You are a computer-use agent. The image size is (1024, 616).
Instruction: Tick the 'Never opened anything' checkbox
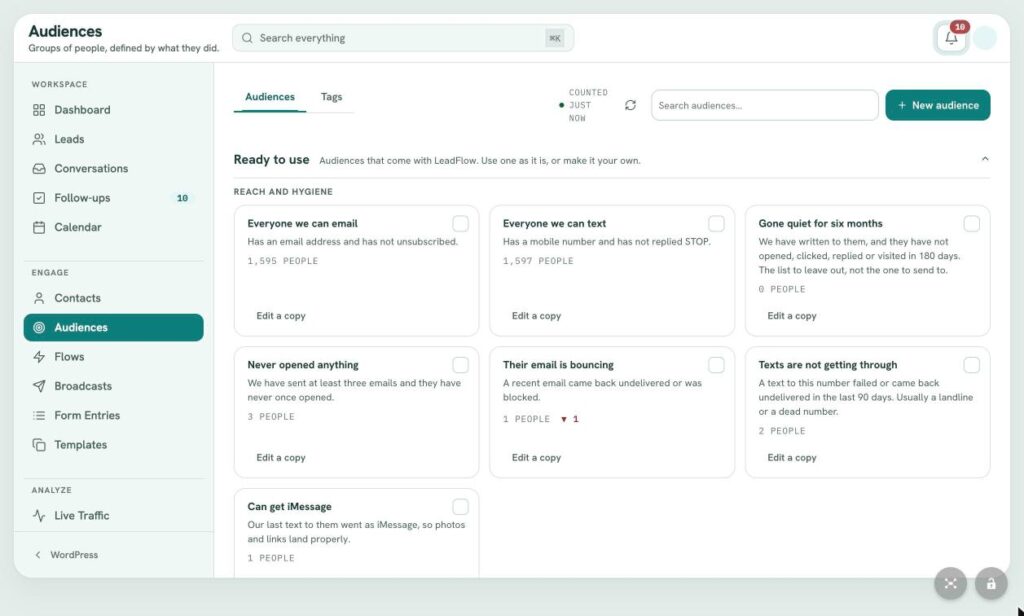point(460,365)
